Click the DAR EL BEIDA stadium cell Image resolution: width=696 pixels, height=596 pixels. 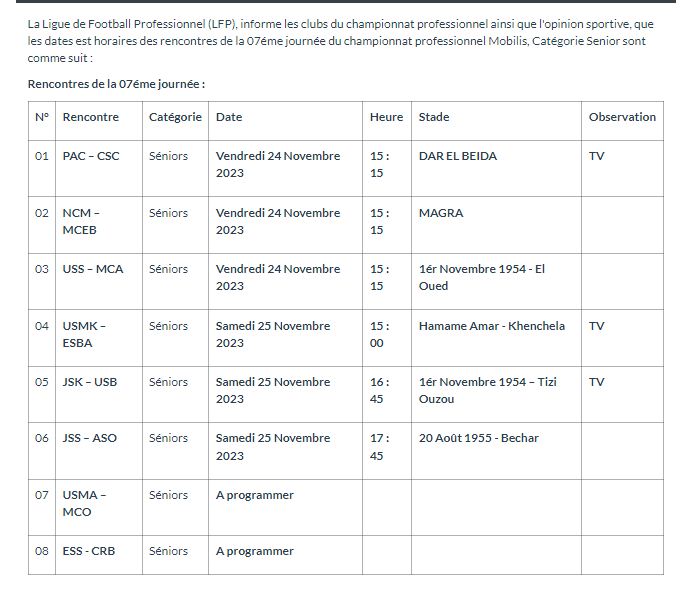(457, 156)
